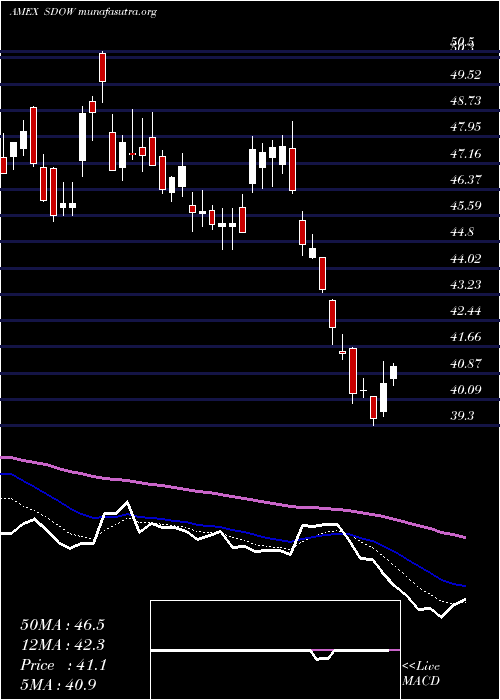Select the 46.37 price axis label
The height and width of the screenshot is (700, 500).
(466, 180)
